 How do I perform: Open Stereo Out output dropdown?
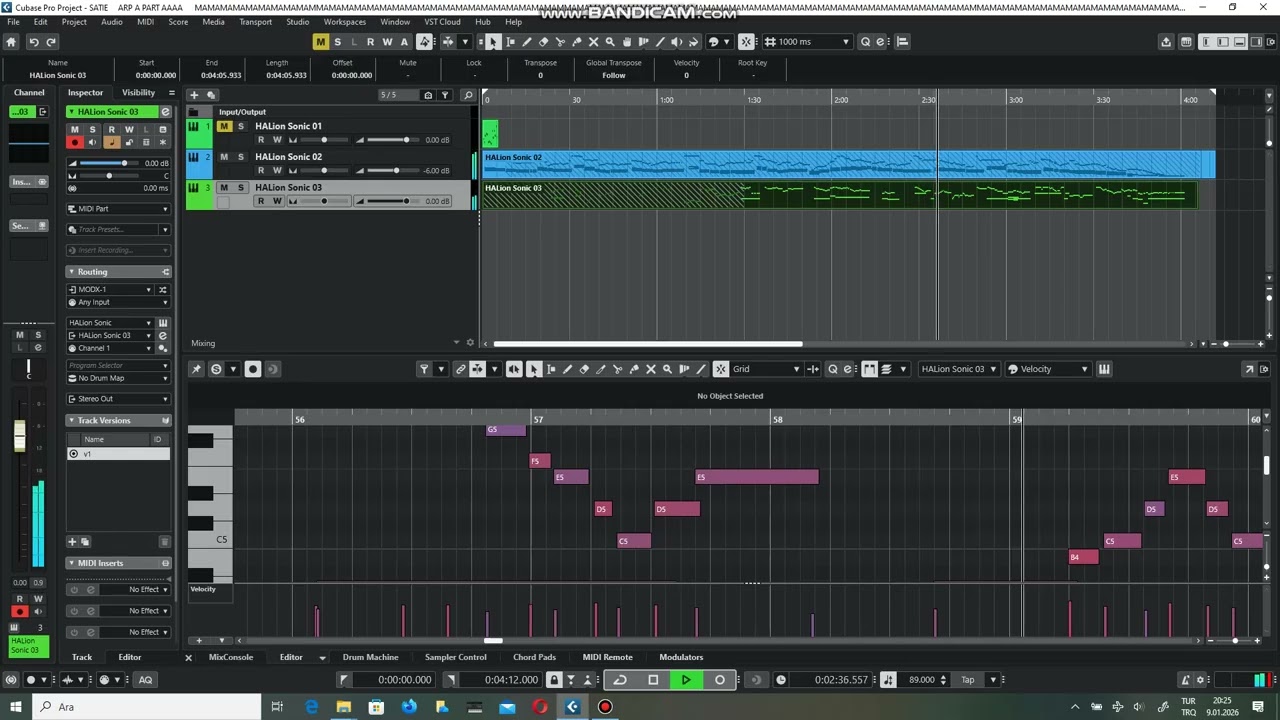pos(118,399)
